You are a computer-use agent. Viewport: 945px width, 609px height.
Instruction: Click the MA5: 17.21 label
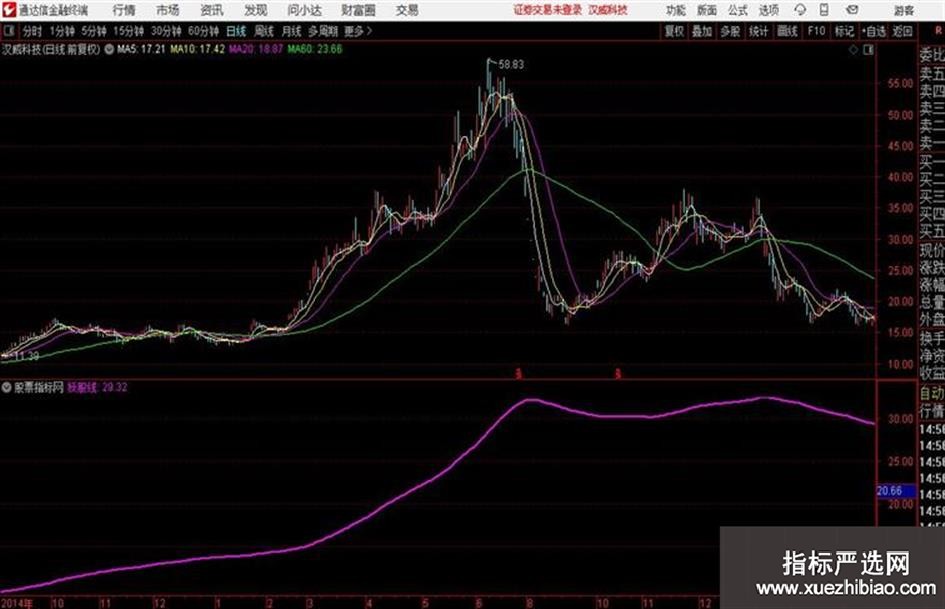tap(141, 49)
